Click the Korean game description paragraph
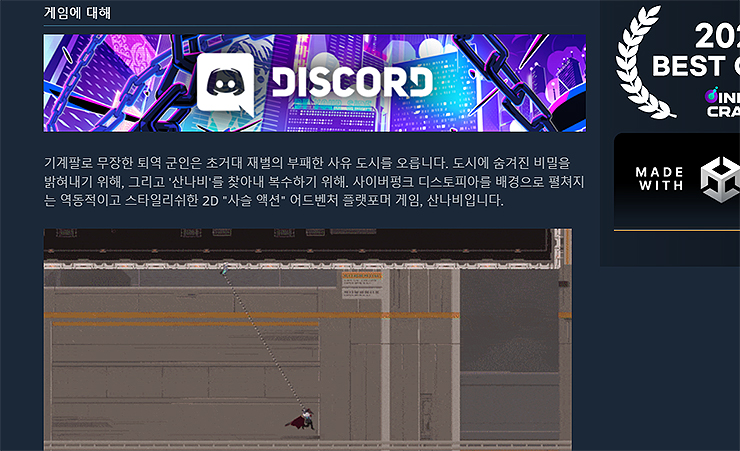The width and height of the screenshot is (740, 451). coord(314,182)
